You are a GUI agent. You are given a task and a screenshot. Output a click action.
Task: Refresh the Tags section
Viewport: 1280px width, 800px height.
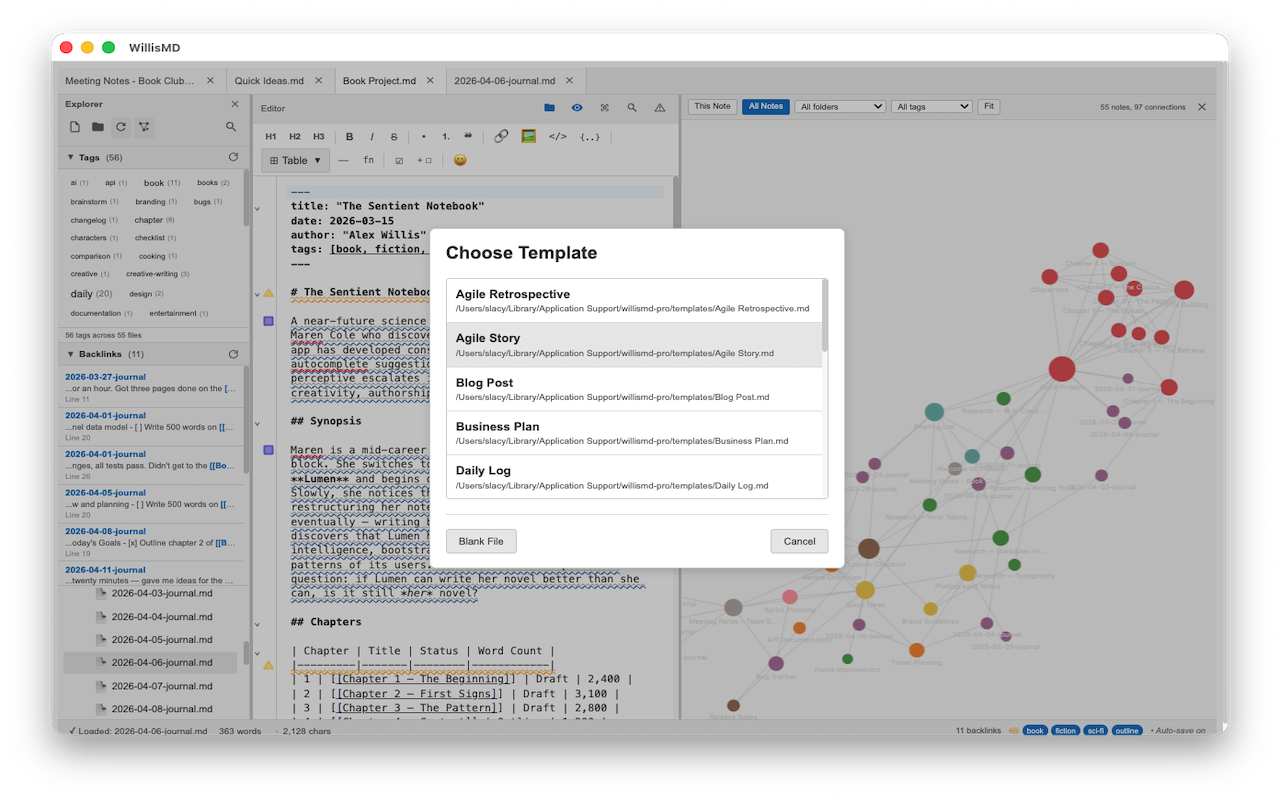(233, 157)
